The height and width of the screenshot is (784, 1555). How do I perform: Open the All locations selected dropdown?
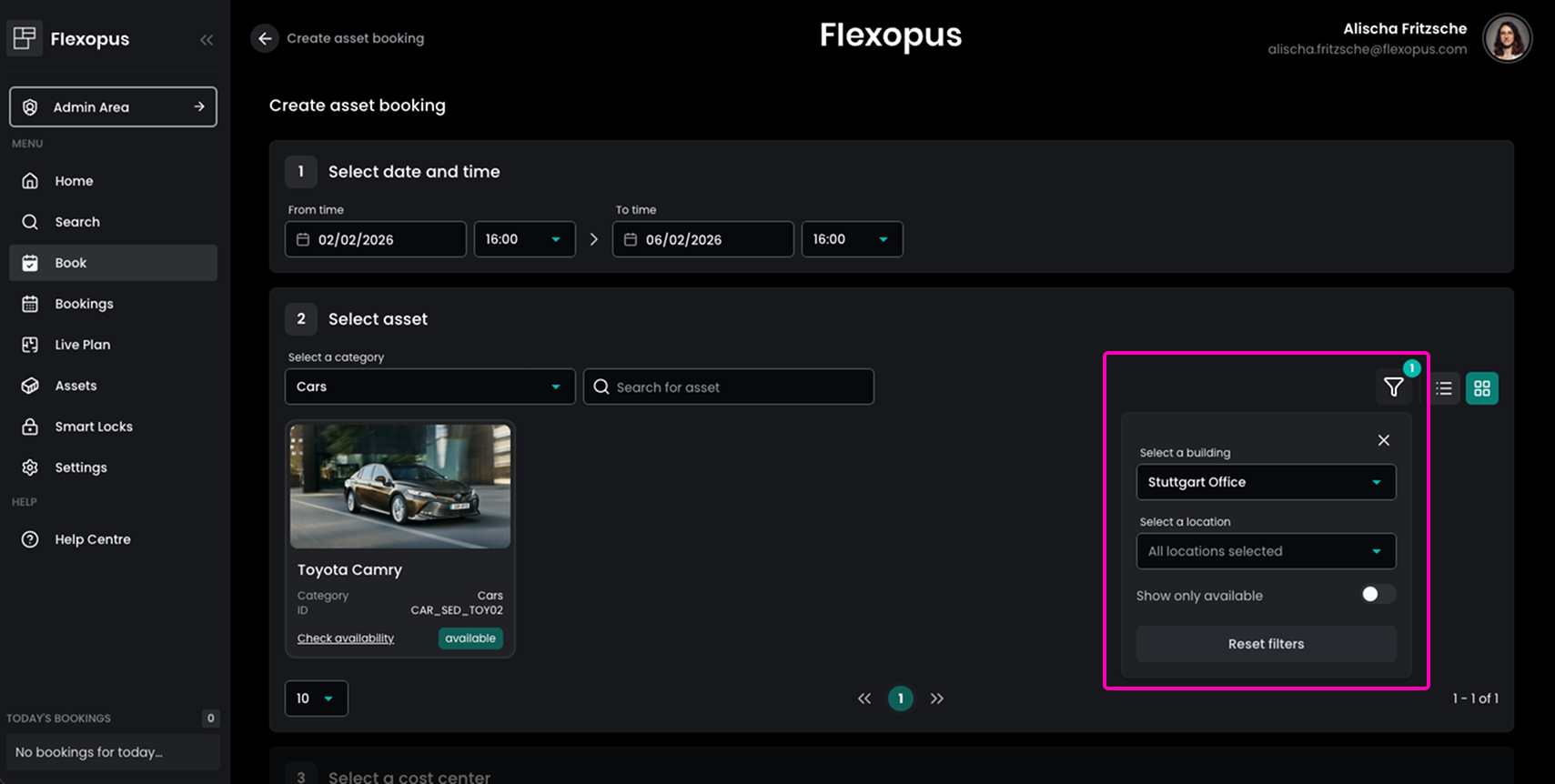[1265, 551]
